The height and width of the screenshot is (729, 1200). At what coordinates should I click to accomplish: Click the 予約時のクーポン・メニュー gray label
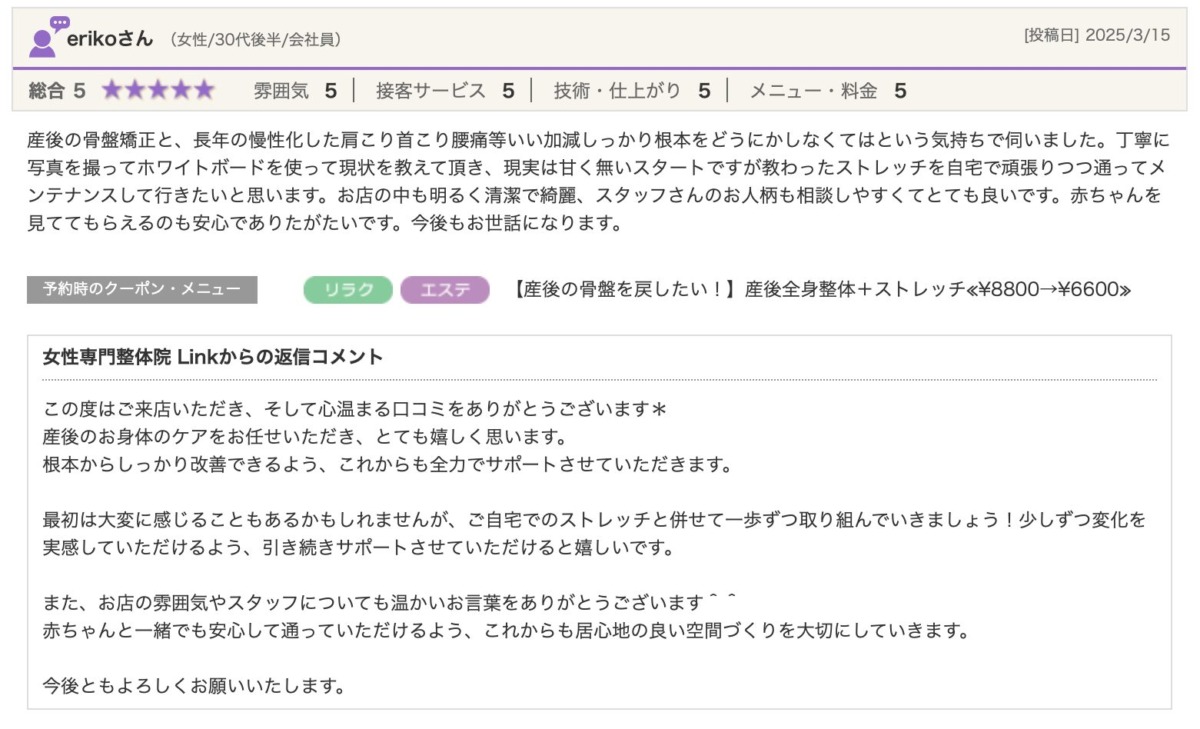pos(142,290)
